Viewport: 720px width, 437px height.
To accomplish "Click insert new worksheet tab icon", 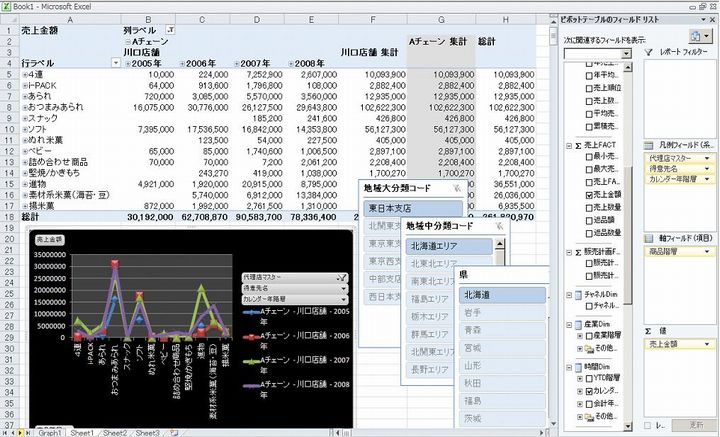I will [x=174, y=433].
